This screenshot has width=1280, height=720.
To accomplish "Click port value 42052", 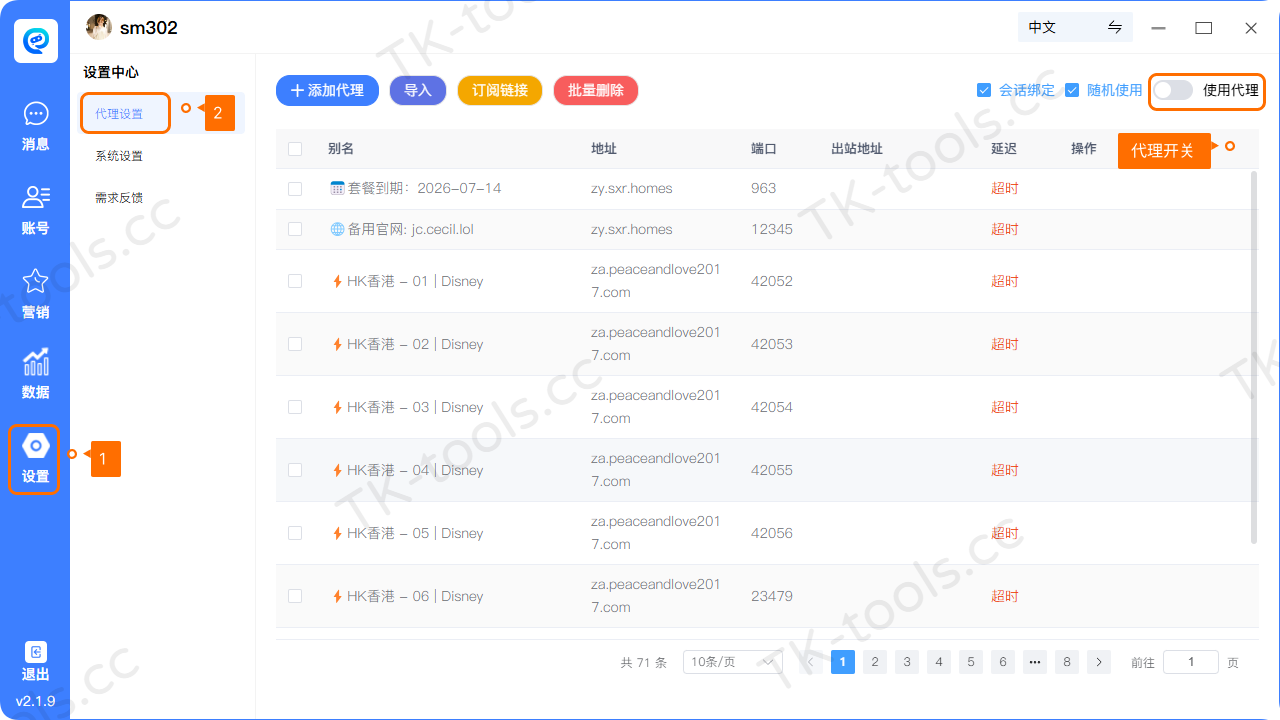I will point(772,281).
